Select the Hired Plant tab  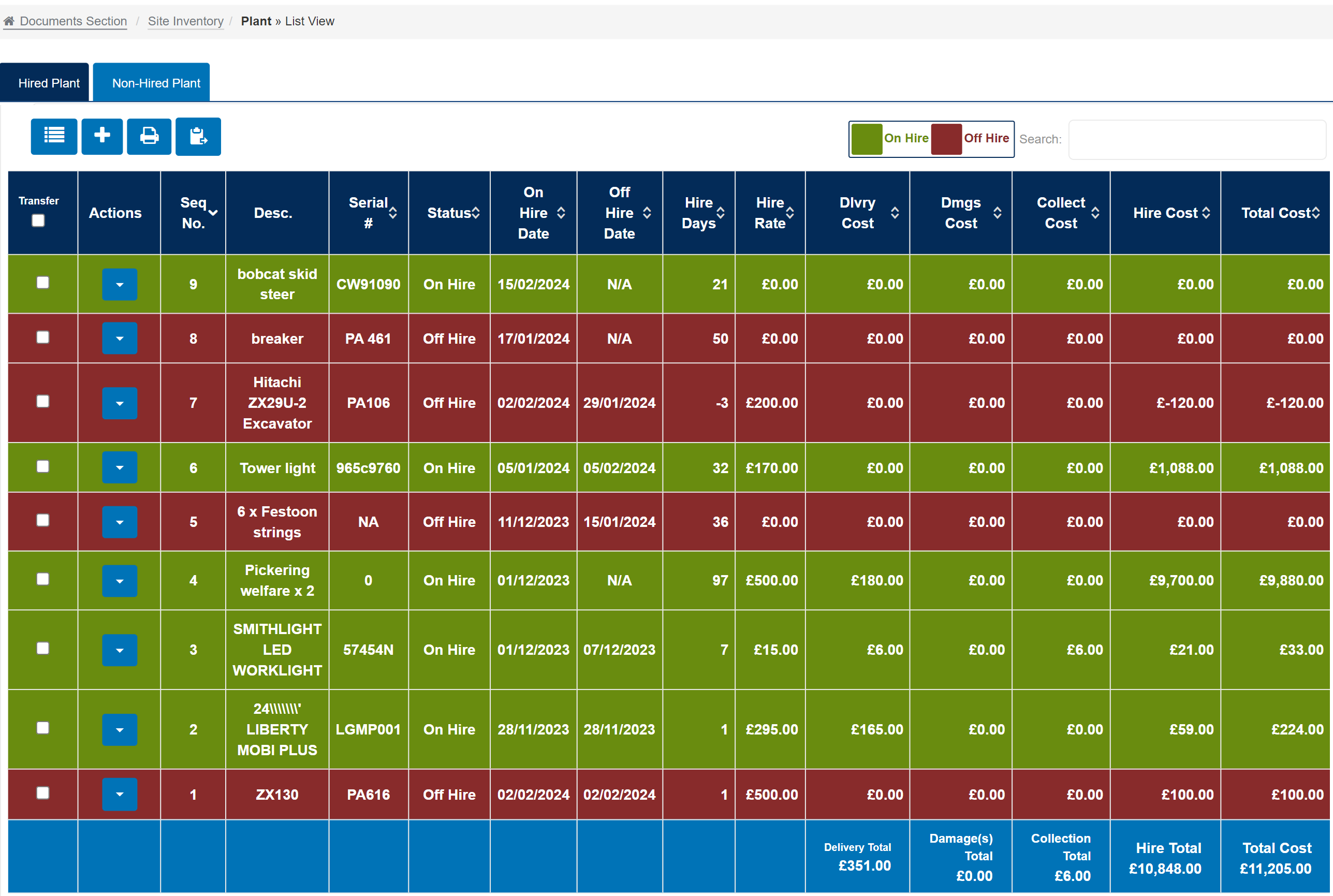(x=49, y=83)
